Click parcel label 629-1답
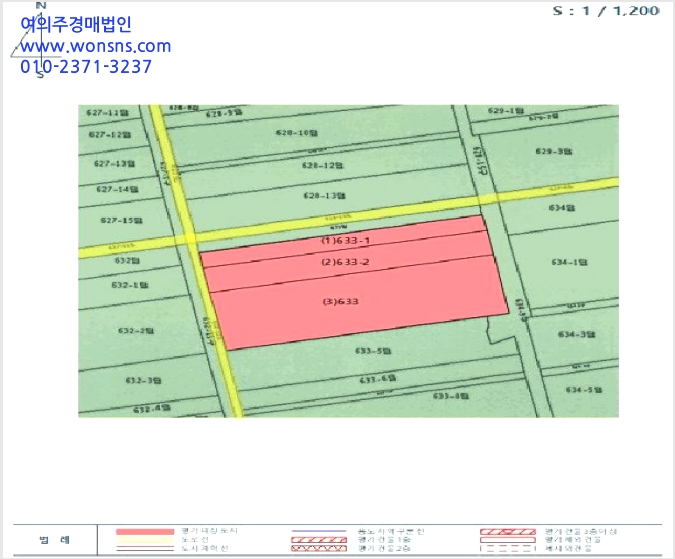The width and height of the screenshot is (675, 559). 506,111
